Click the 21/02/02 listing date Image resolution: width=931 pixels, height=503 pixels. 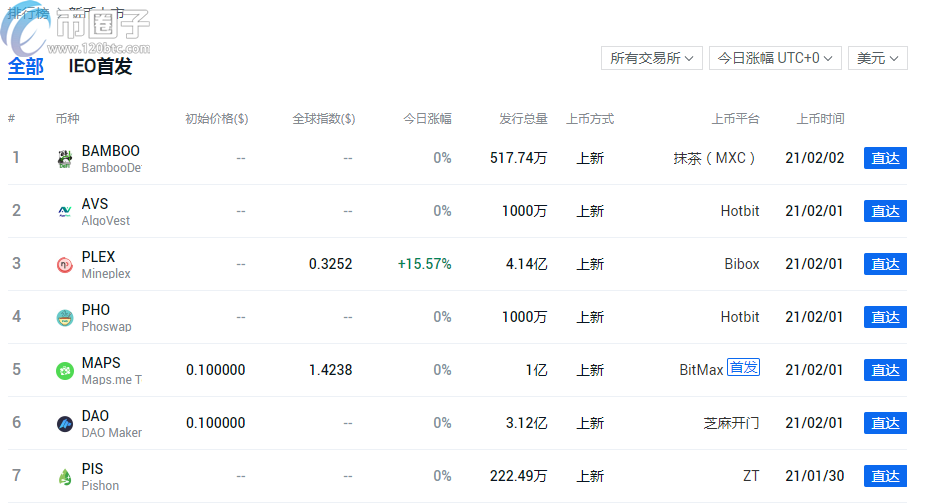pos(814,158)
